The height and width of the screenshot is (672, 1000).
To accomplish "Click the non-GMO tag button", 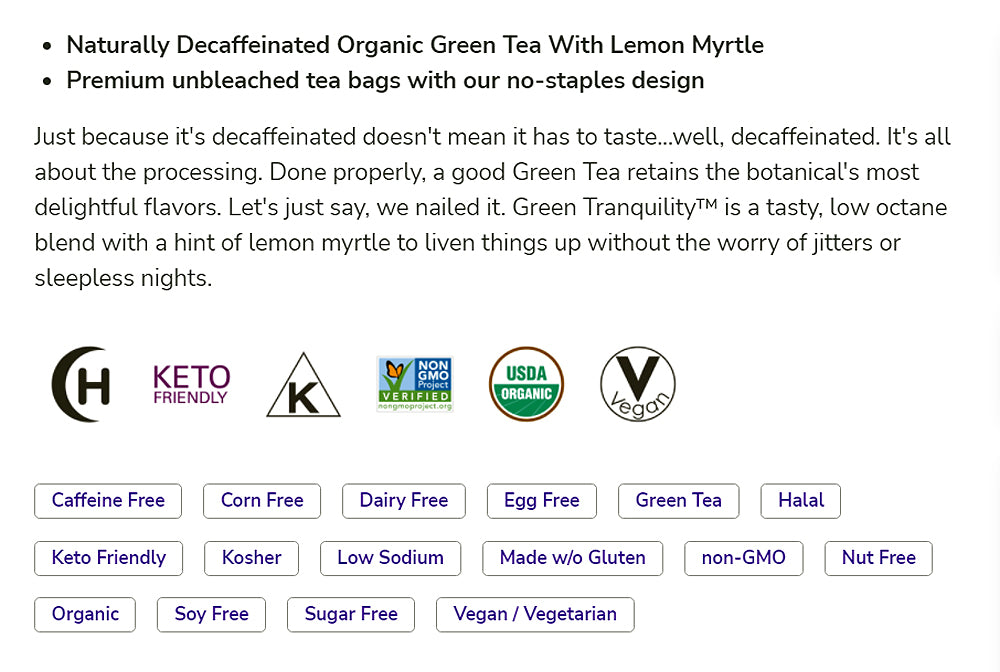I will (744, 558).
